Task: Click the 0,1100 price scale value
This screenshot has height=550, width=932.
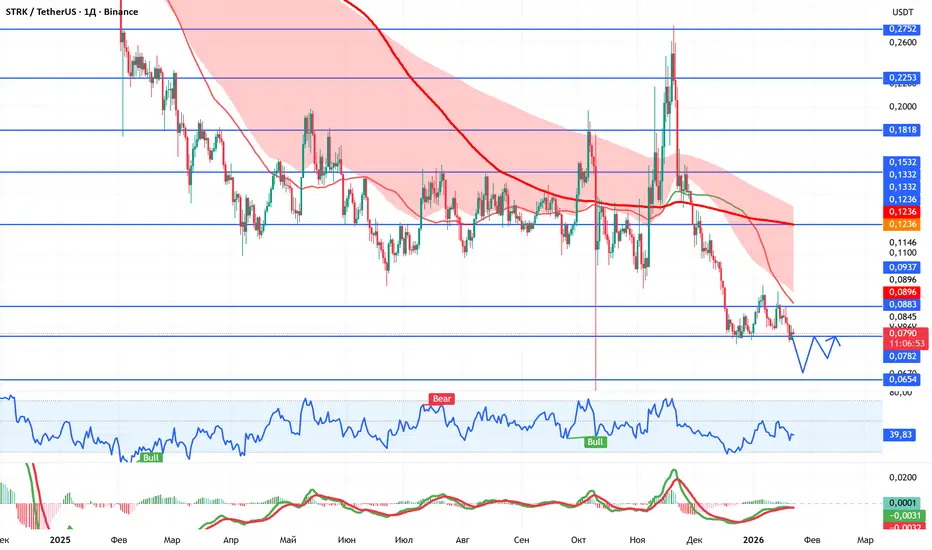Action: click(x=903, y=253)
